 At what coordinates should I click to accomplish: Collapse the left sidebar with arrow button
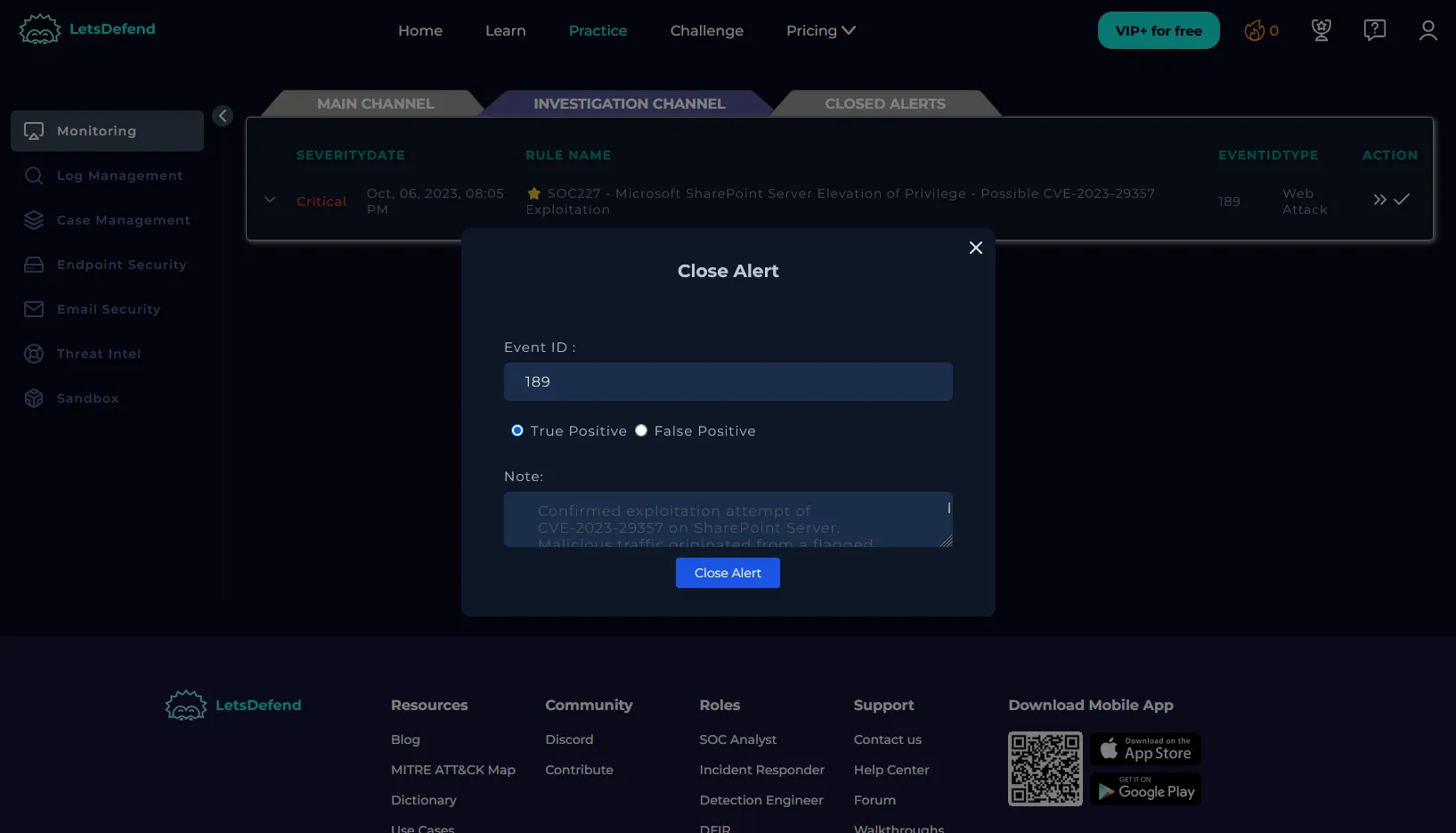tap(223, 116)
